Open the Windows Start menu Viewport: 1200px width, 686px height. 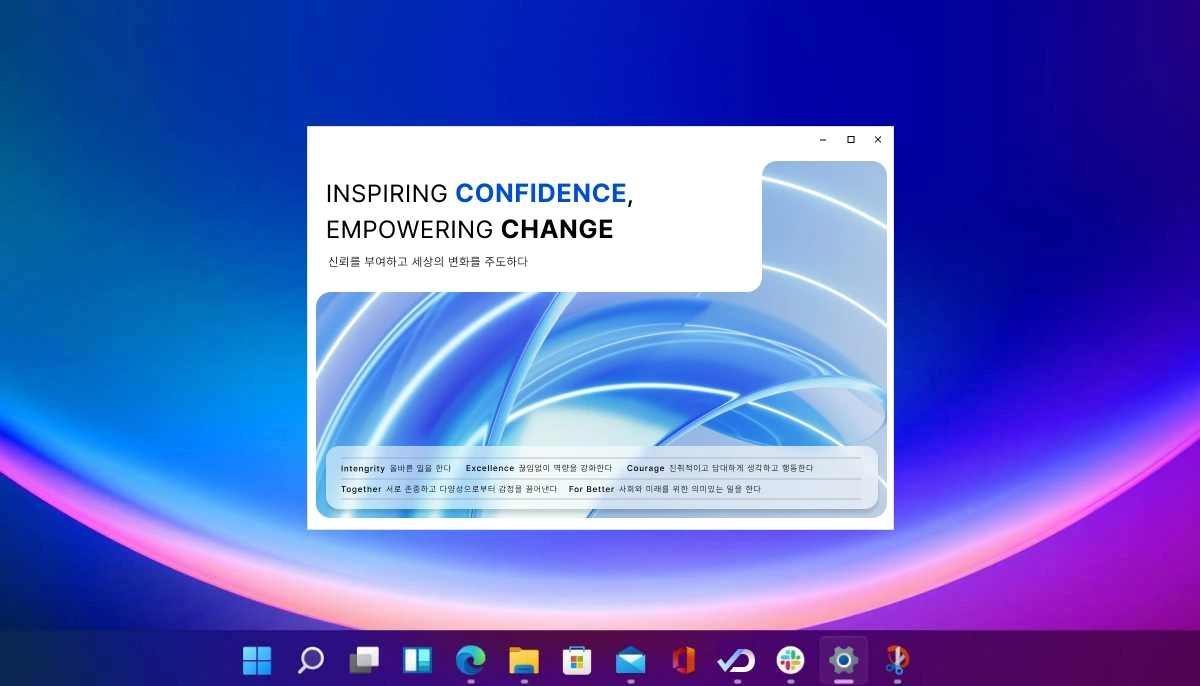[x=257, y=660]
